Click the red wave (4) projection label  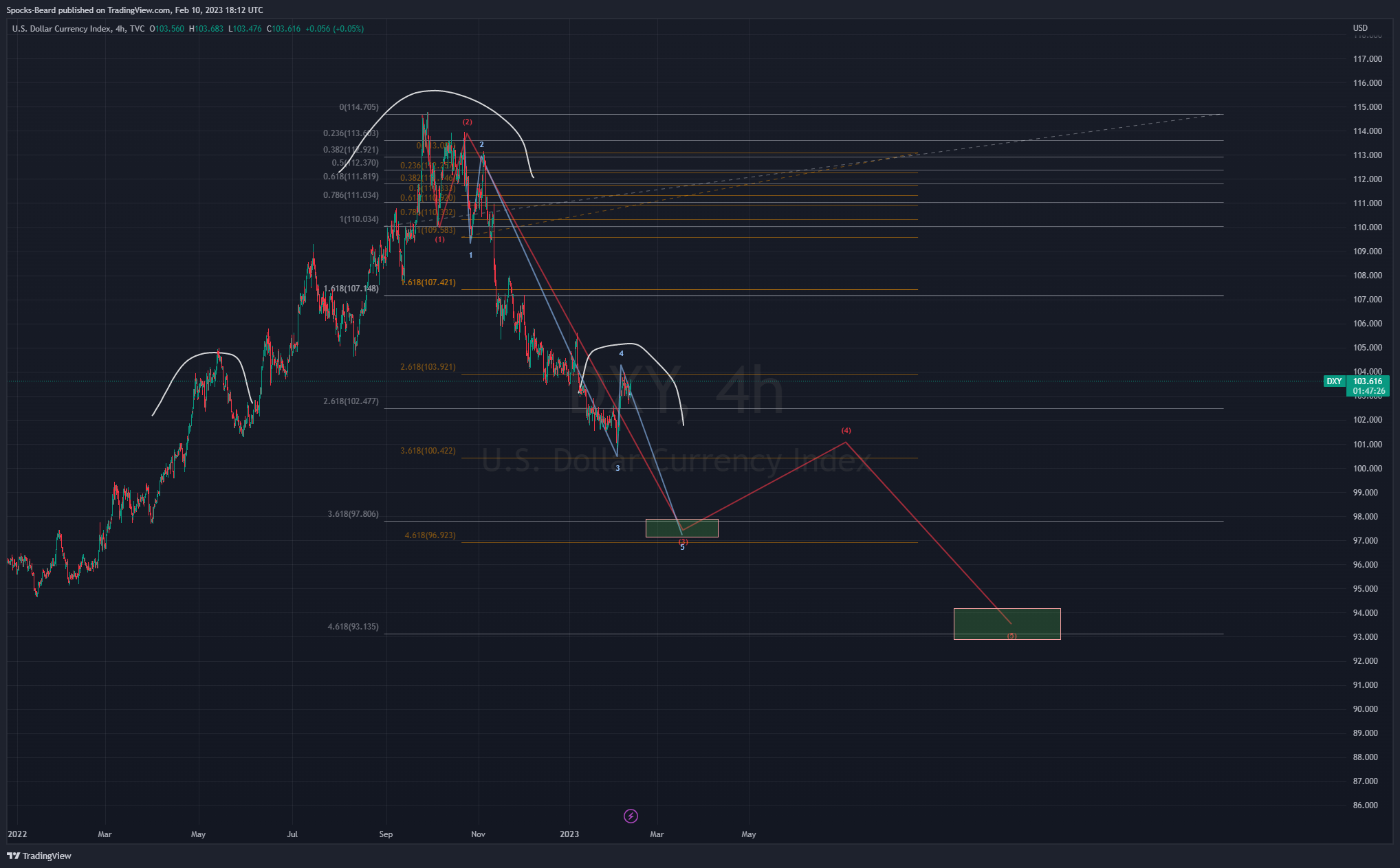pyautogui.click(x=846, y=431)
